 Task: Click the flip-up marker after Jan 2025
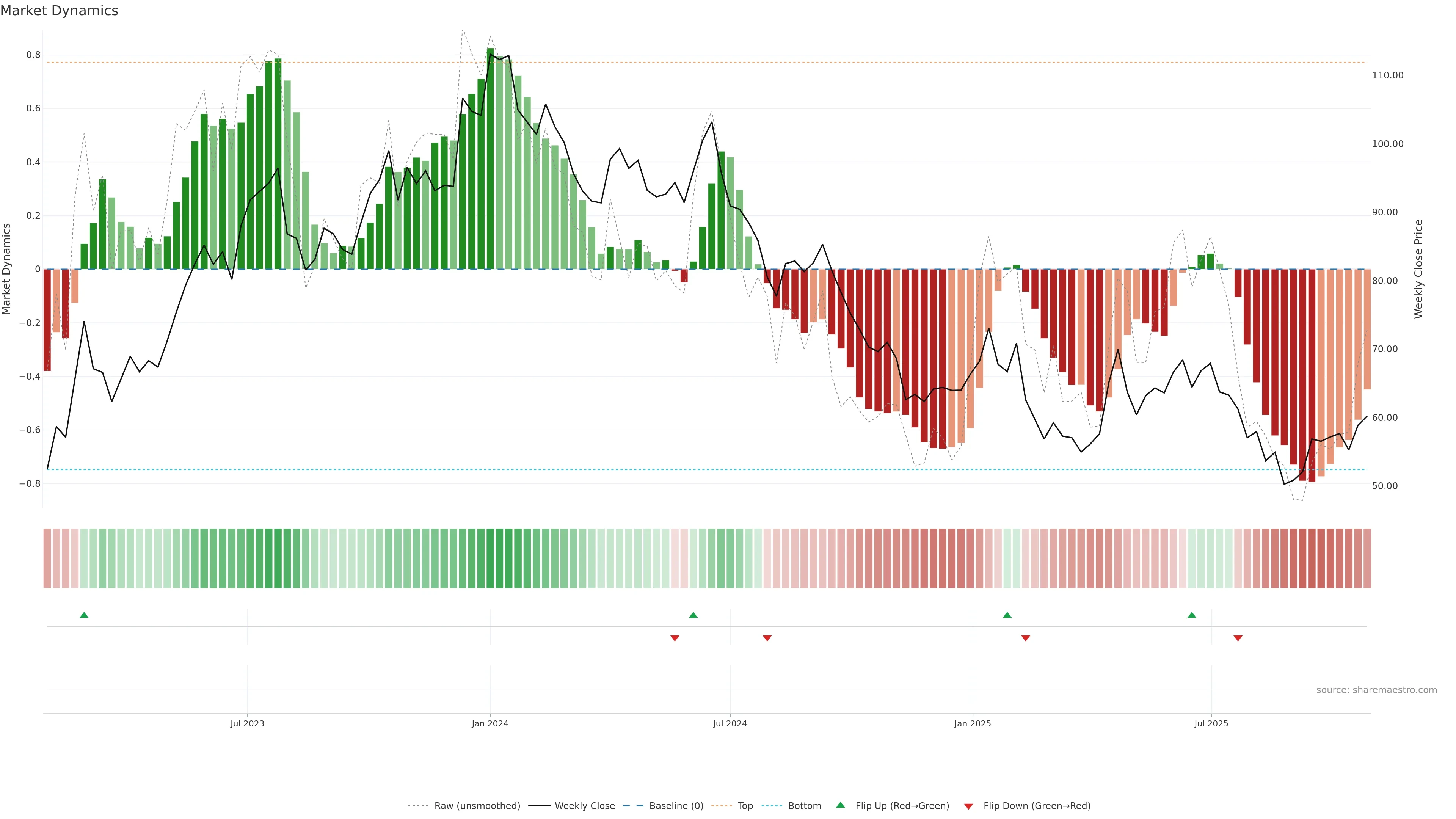[x=1007, y=615]
